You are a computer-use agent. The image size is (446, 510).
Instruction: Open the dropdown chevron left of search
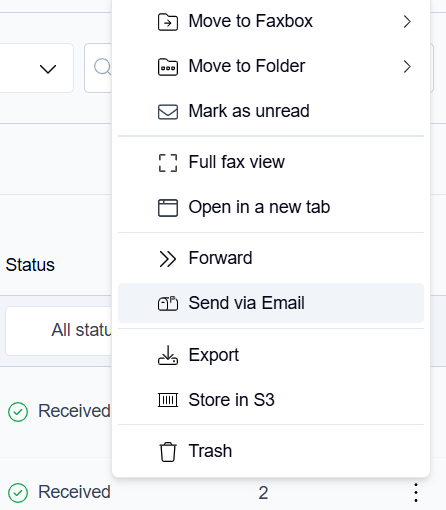click(x=48, y=69)
